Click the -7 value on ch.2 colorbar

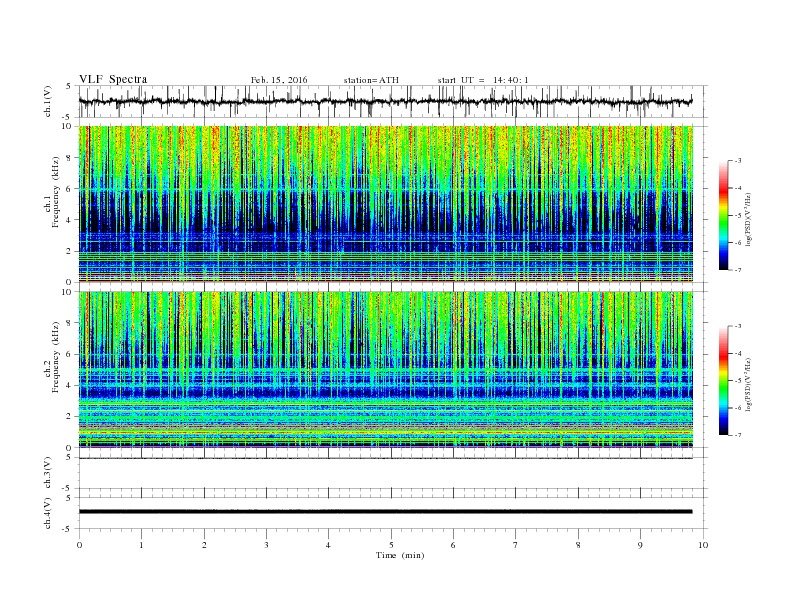[x=738, y=435]
